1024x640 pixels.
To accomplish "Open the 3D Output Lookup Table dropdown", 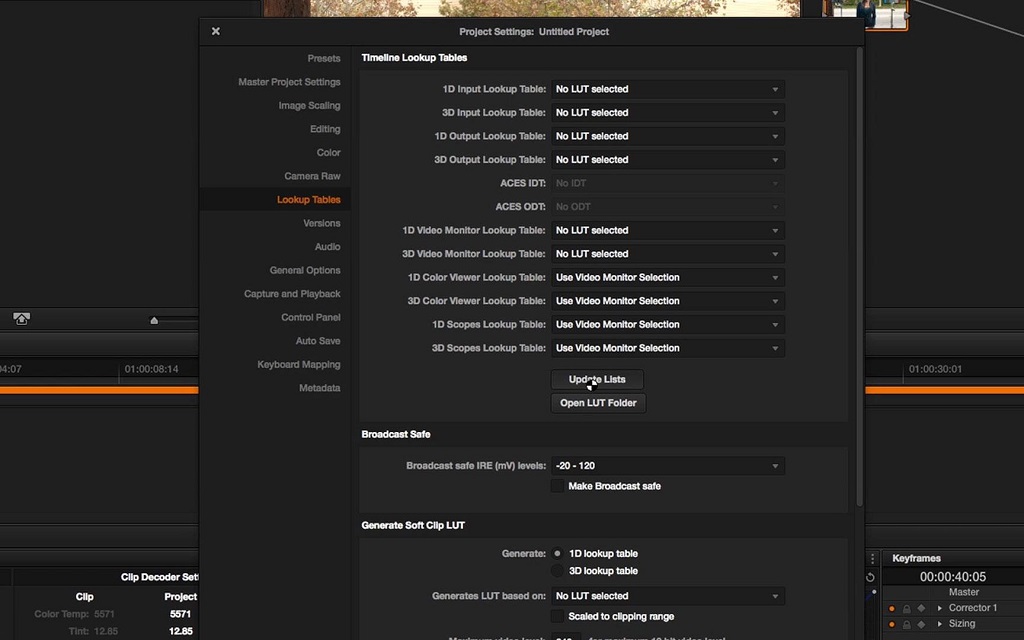I will pos(667,159).
